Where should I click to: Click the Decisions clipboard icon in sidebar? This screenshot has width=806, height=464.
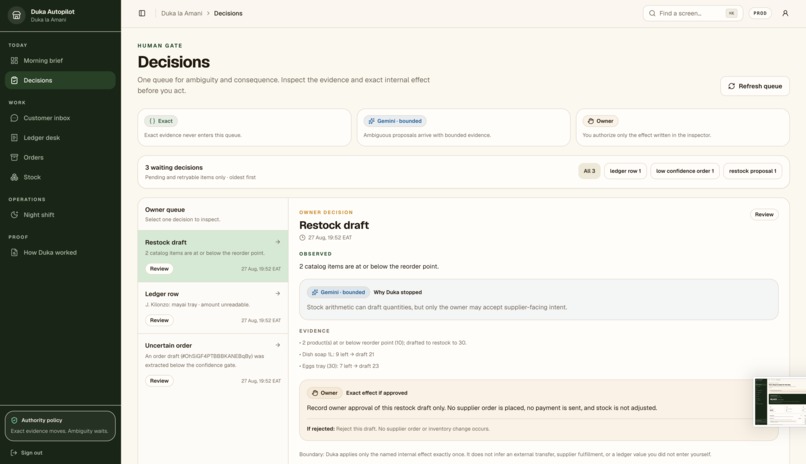point(14,80)
